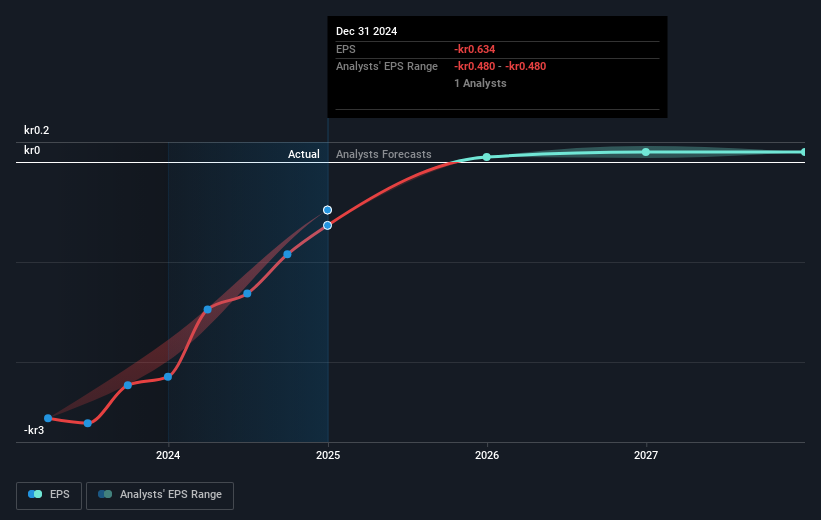Click the kr0 y-axis label
The image size is (821, 520).
coord(32,150)
